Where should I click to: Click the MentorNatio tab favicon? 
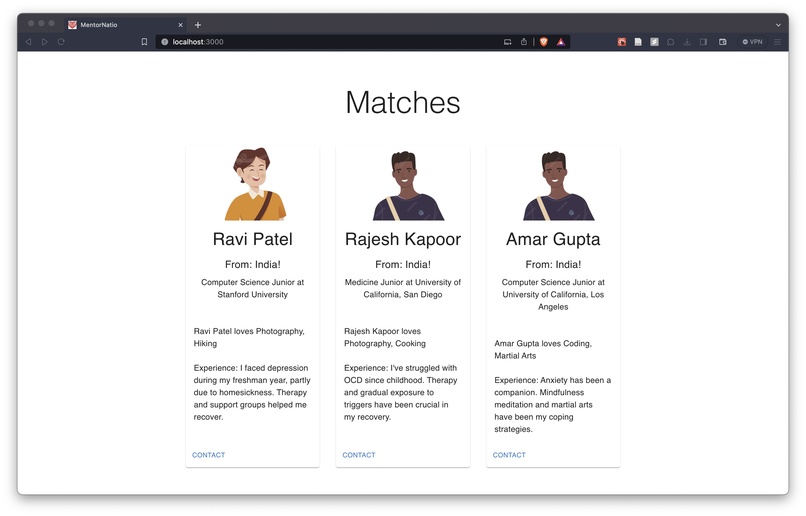pos(72,25)
